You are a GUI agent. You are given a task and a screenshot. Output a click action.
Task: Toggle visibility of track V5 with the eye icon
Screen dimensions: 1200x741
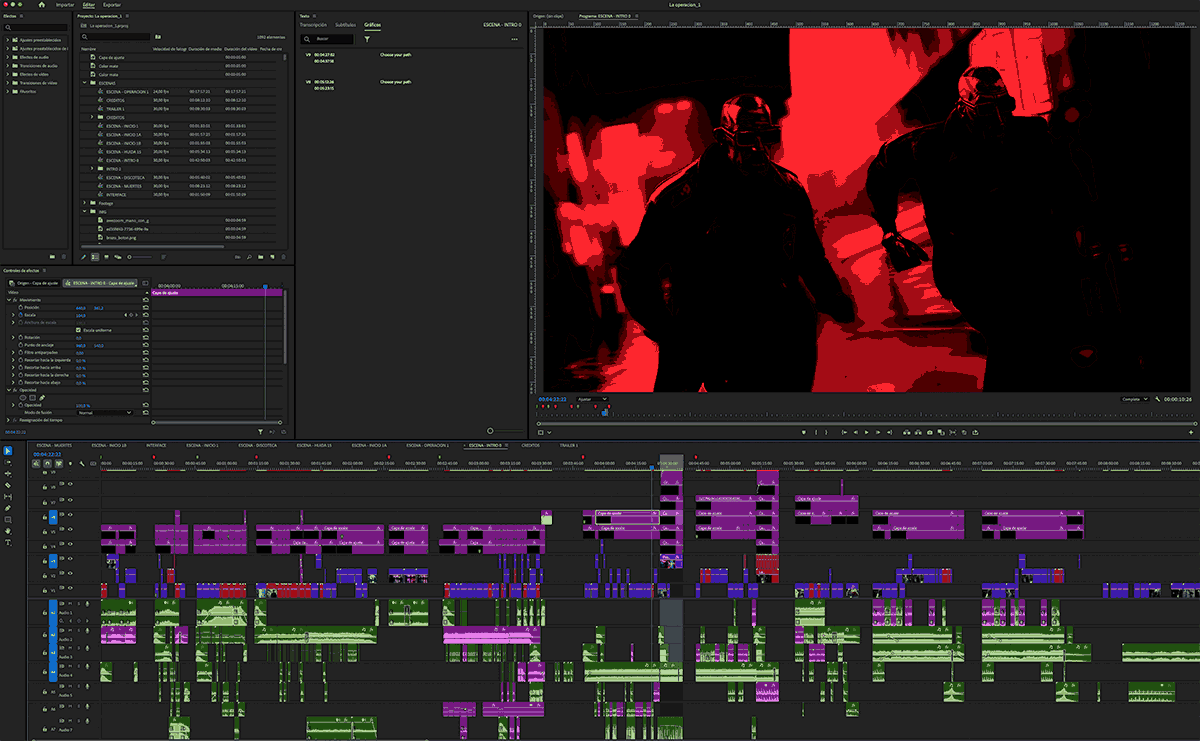tap(70, 530)
